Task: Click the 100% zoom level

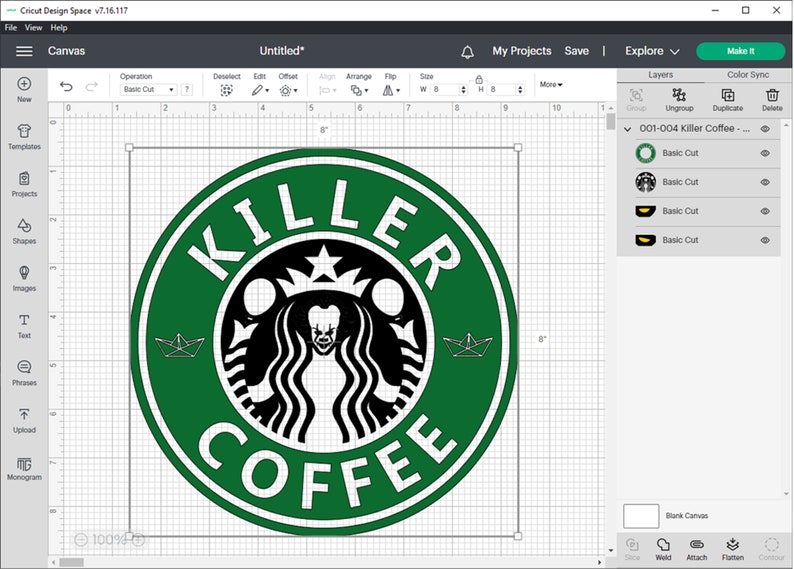Action: coord(109,540)
